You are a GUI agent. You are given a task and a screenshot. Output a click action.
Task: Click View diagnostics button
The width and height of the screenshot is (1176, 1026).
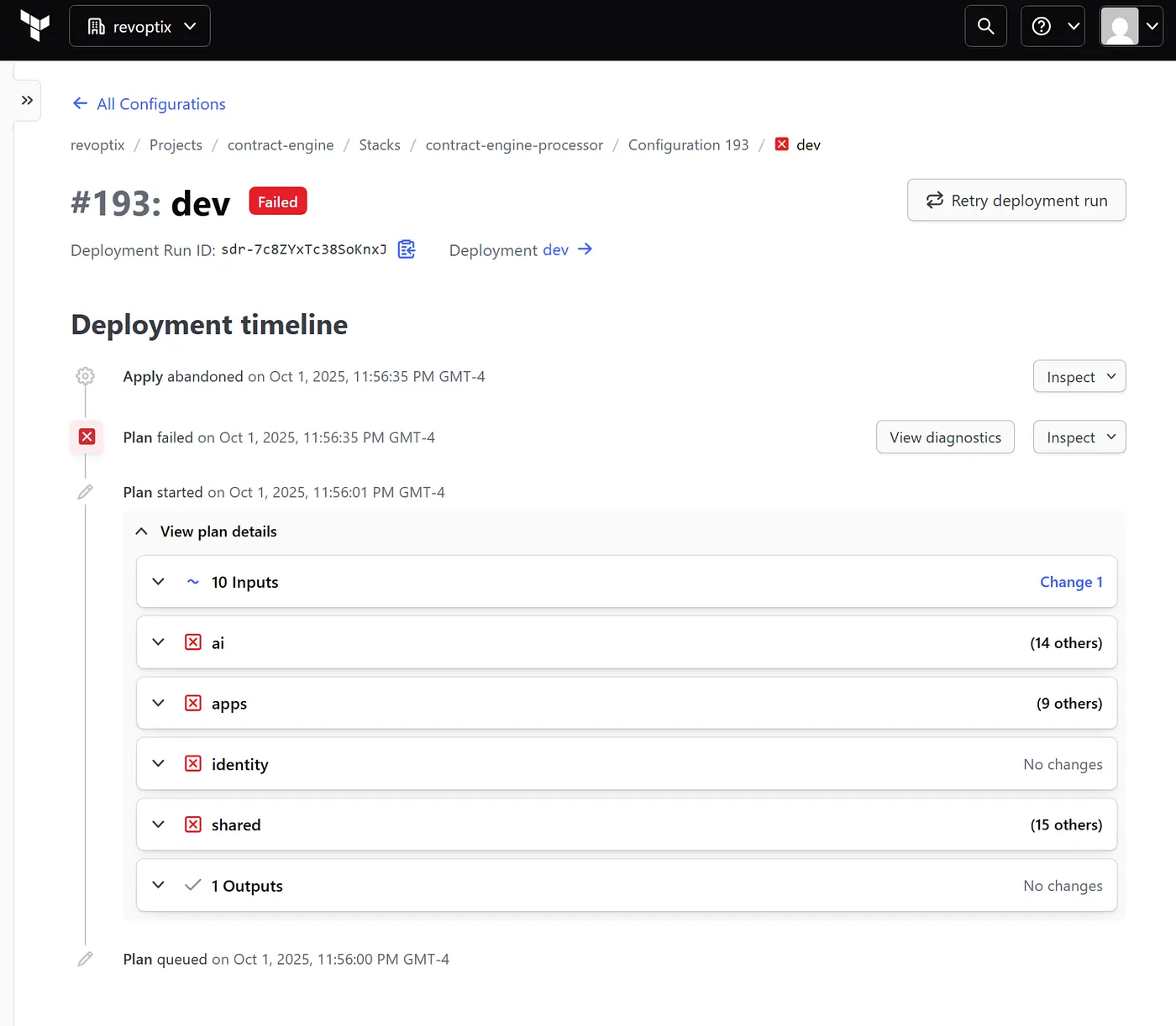[x=945, y=437]
